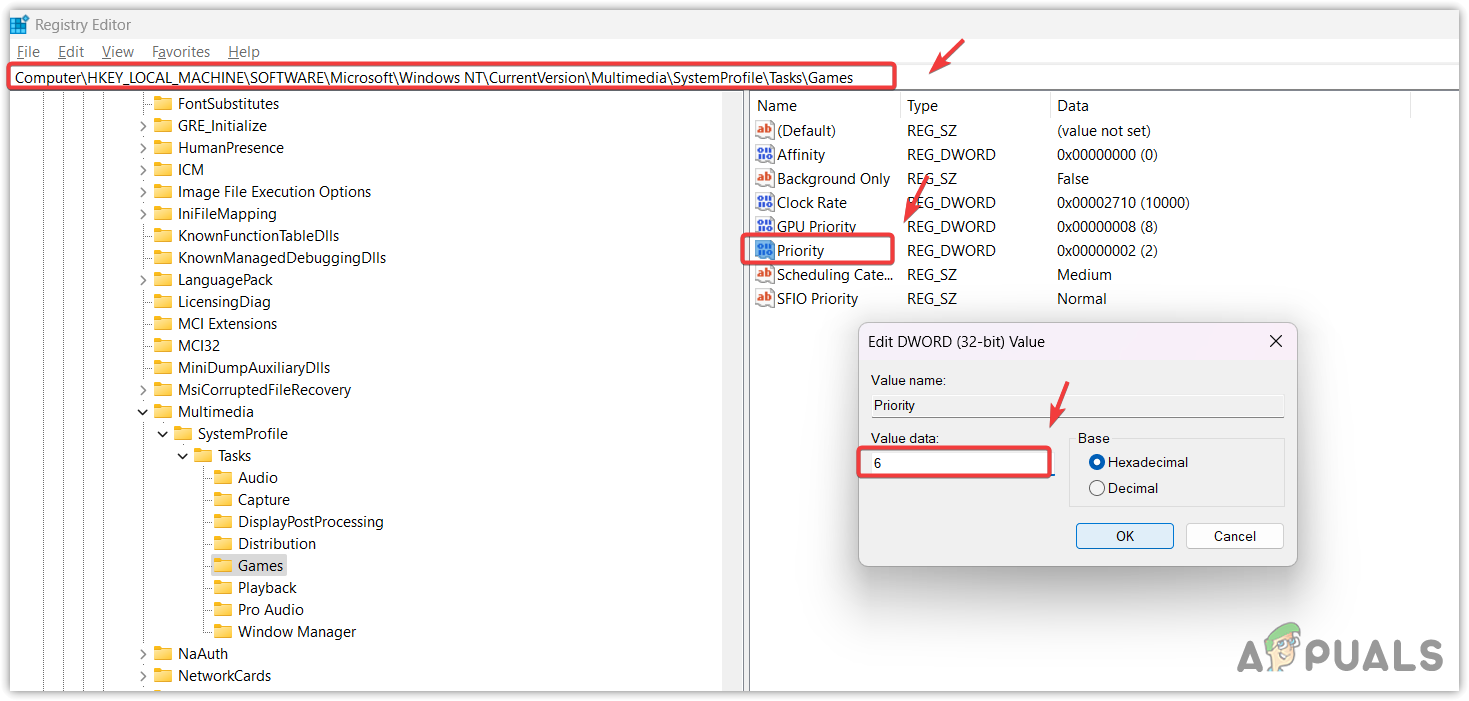Collapse the Tasks key
Screen dimensions: 1469x701
tap(182, 455)
